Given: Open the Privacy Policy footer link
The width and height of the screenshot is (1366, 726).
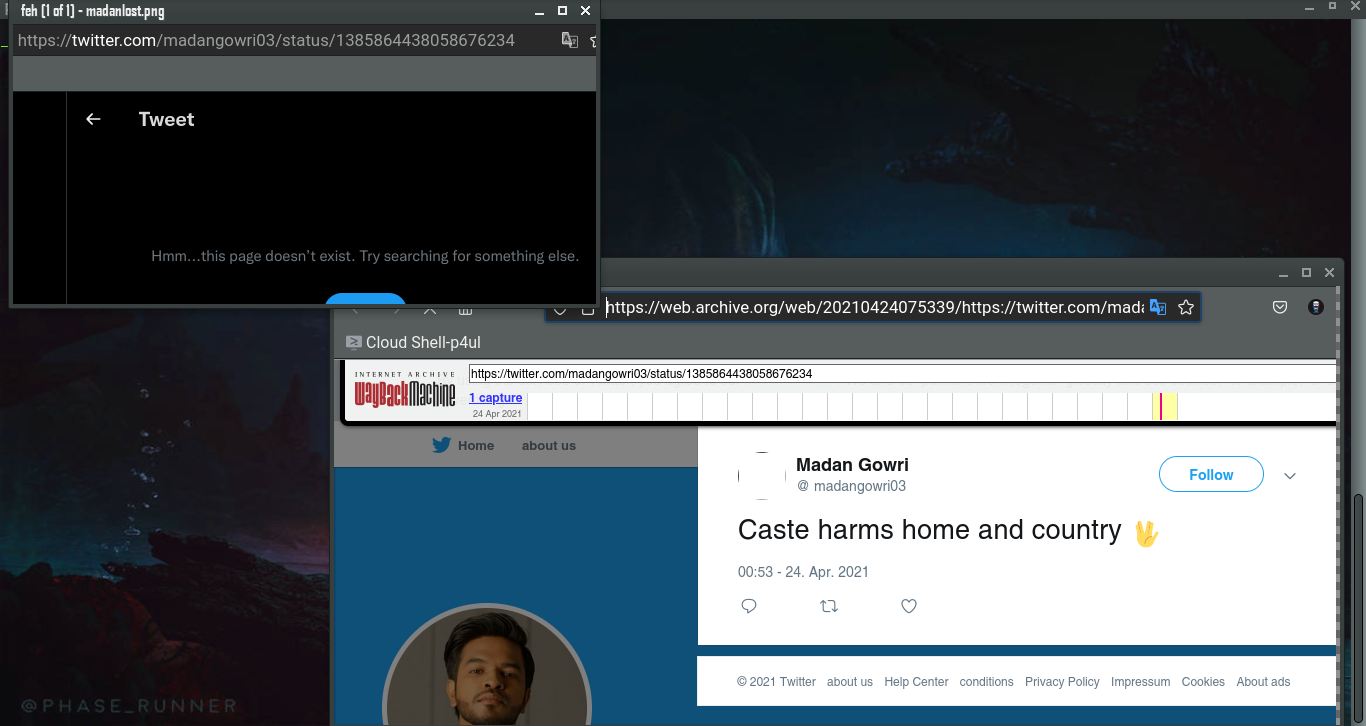Looking at the screenshot, I should [1062, 682].
